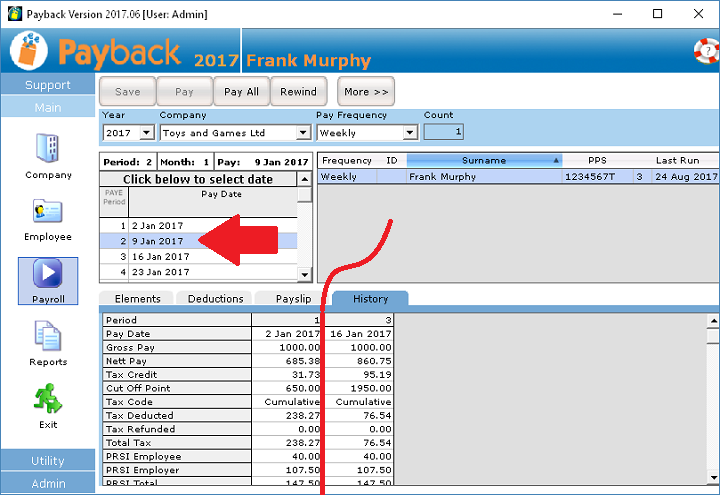Screen dimensions: 720x495
Task: Switch to the Deductions tab
Action: click(x=215, y=299)
